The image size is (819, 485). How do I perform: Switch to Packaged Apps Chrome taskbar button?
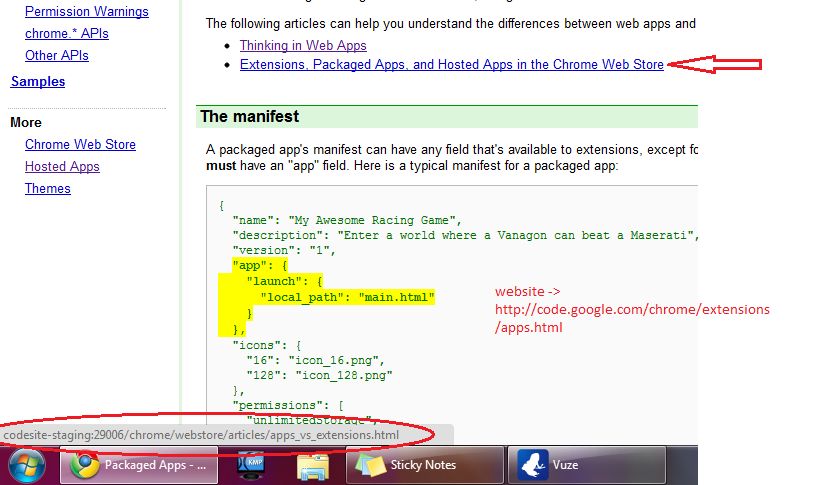(x=139, y=465)
